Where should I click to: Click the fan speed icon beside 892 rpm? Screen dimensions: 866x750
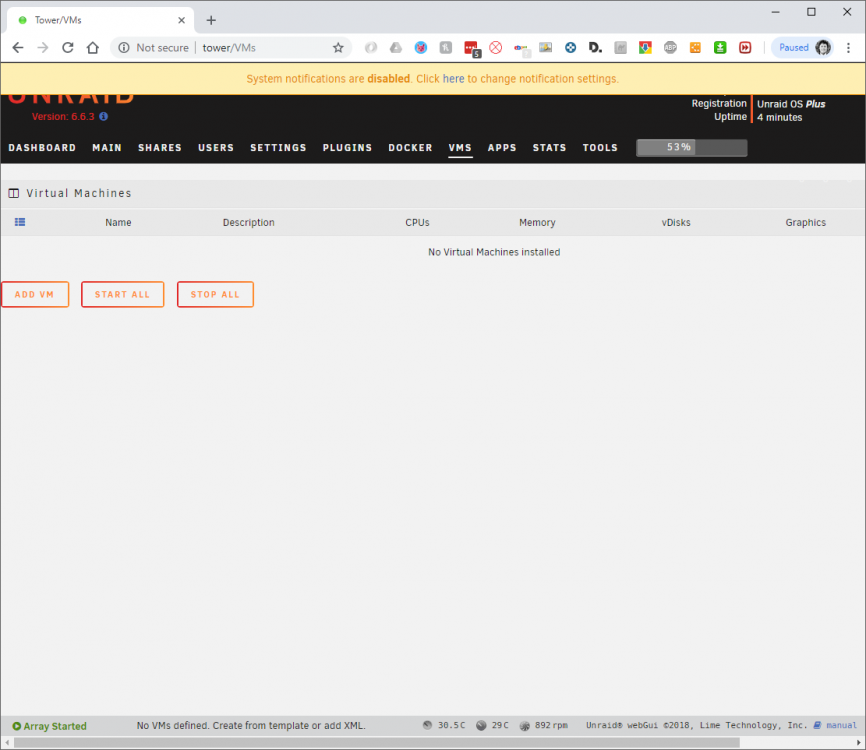(x=525, y=726)
